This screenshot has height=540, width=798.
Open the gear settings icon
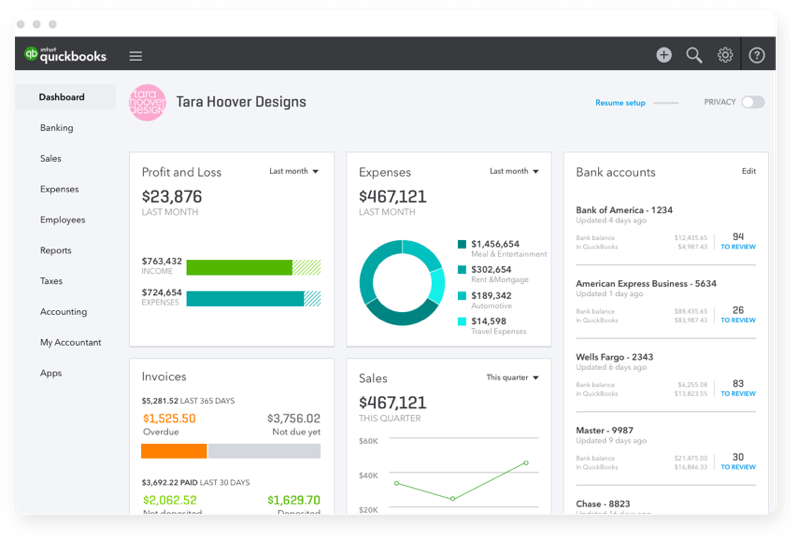click(x=725, y=55)
